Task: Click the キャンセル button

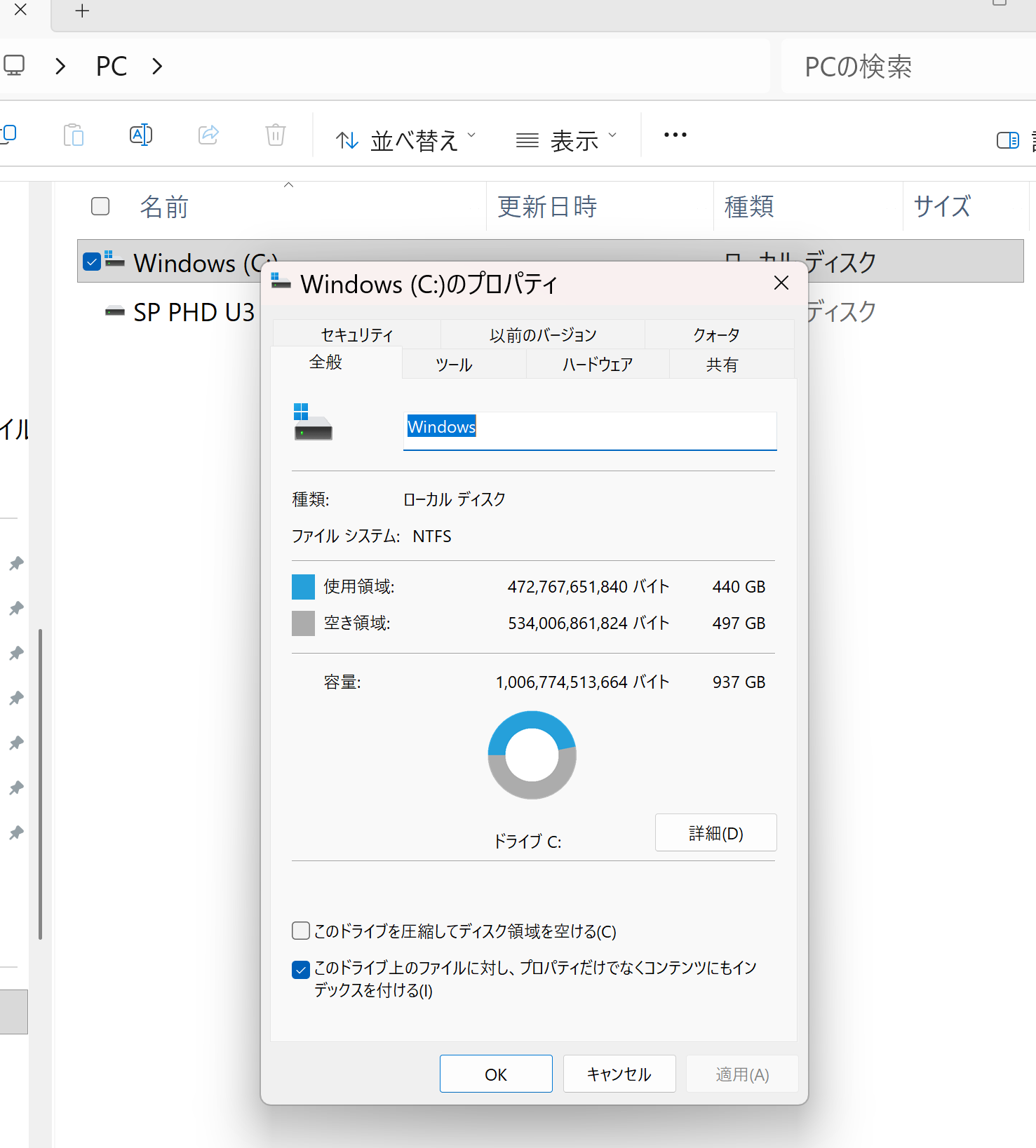Action: pos(619,1074)
